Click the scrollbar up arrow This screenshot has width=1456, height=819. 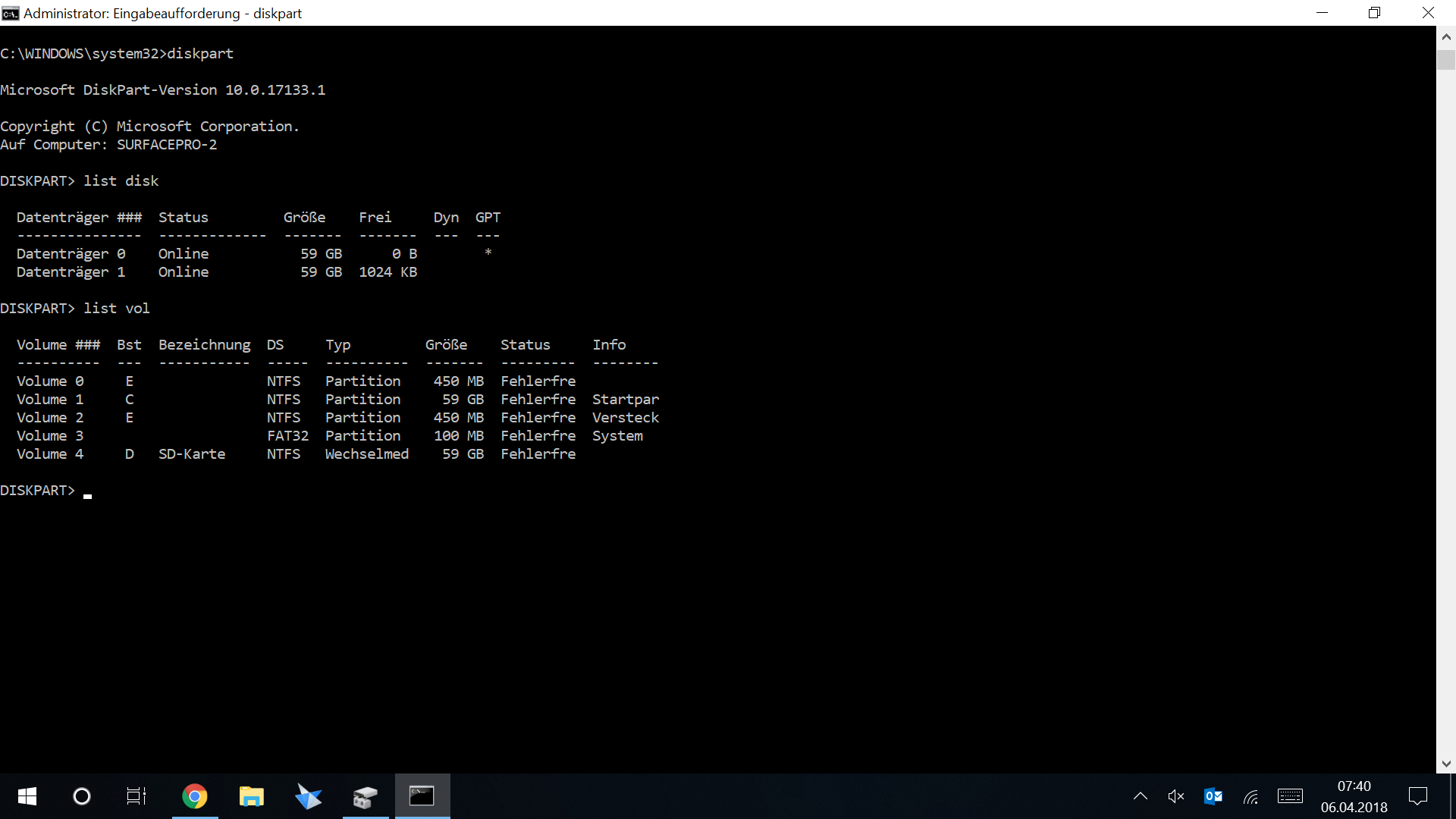coord(1446,36)
